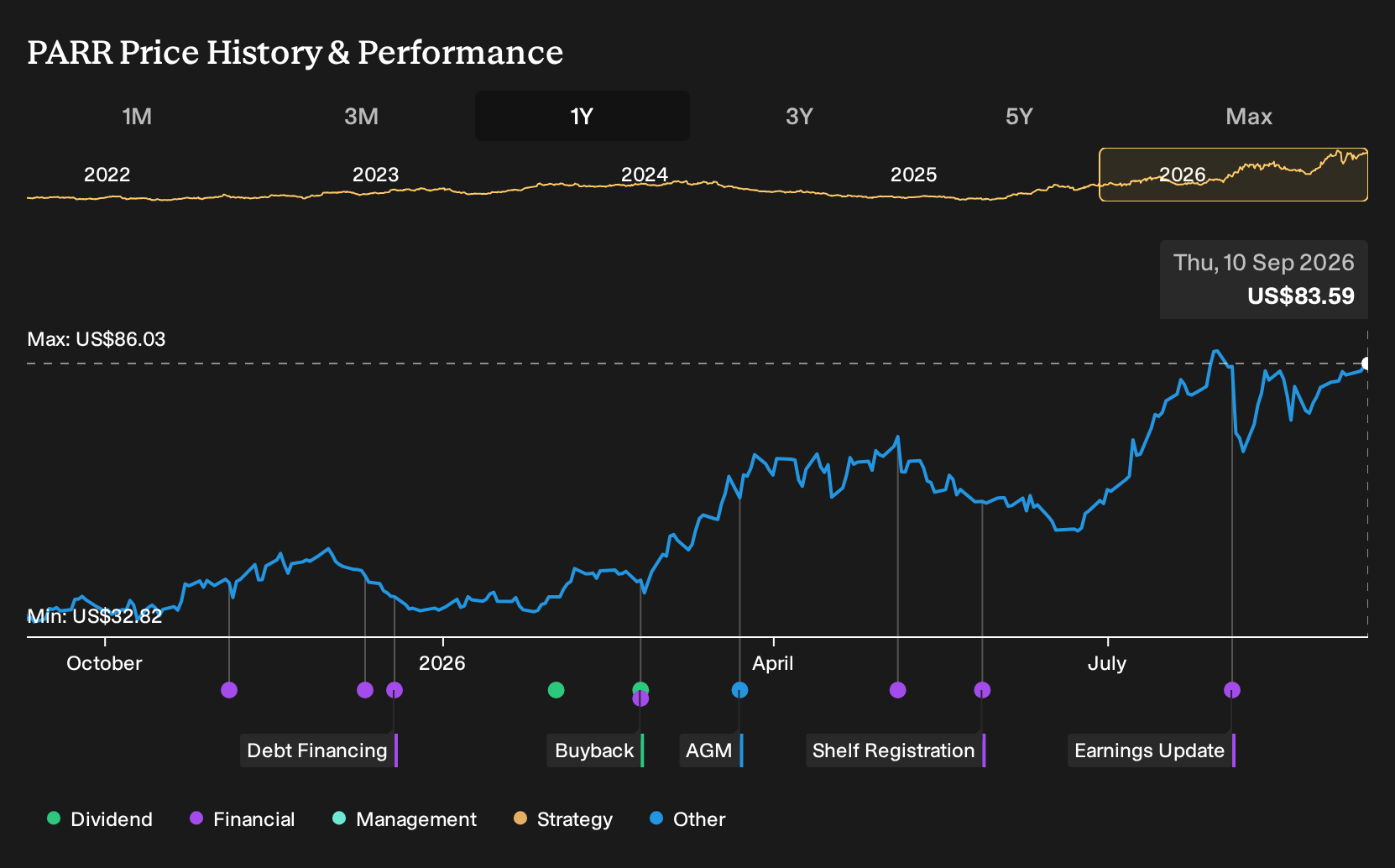Click the Min: US$32.82 label

coord(95,616)
